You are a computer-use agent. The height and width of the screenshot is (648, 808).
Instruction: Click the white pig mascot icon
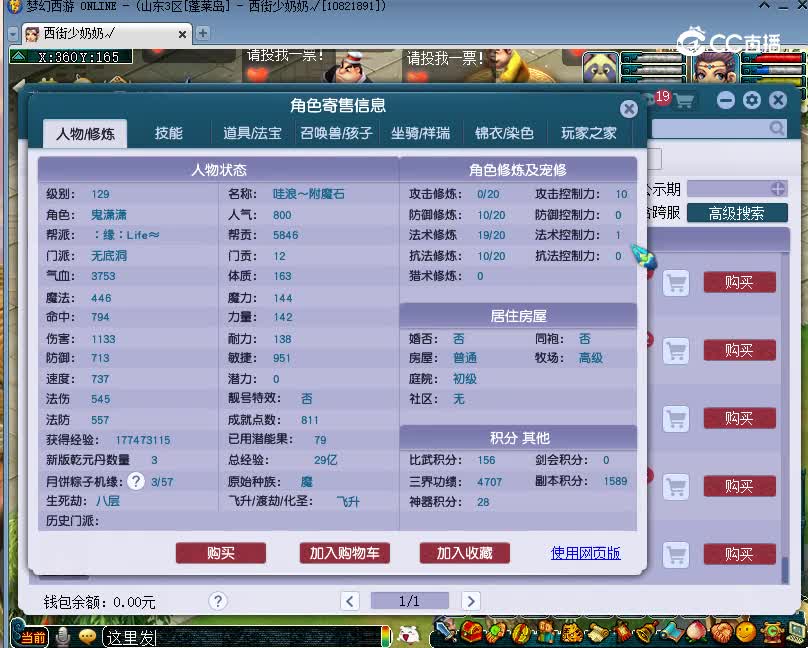410,636
